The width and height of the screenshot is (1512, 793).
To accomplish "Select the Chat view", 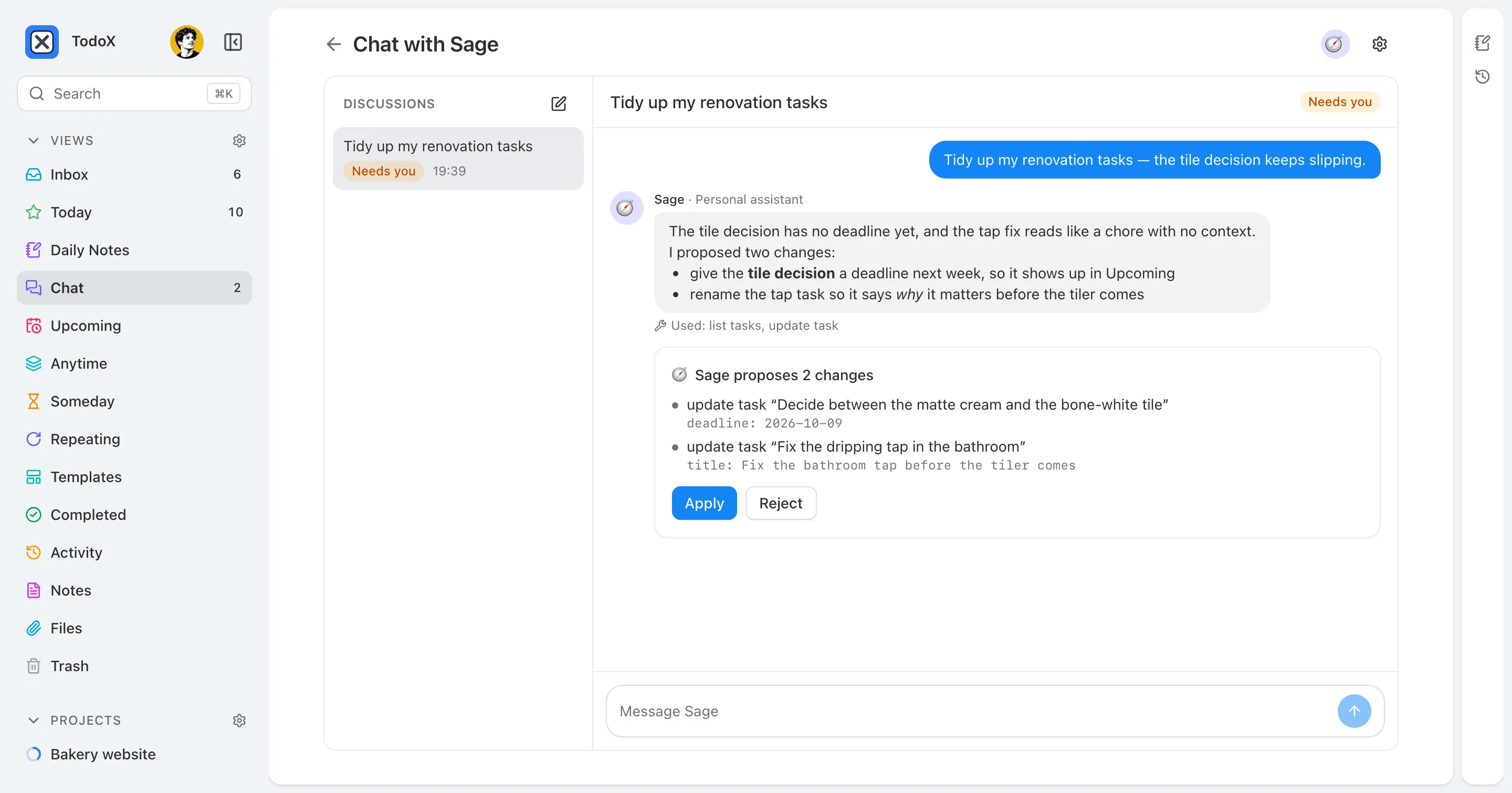I will point(134,288).
